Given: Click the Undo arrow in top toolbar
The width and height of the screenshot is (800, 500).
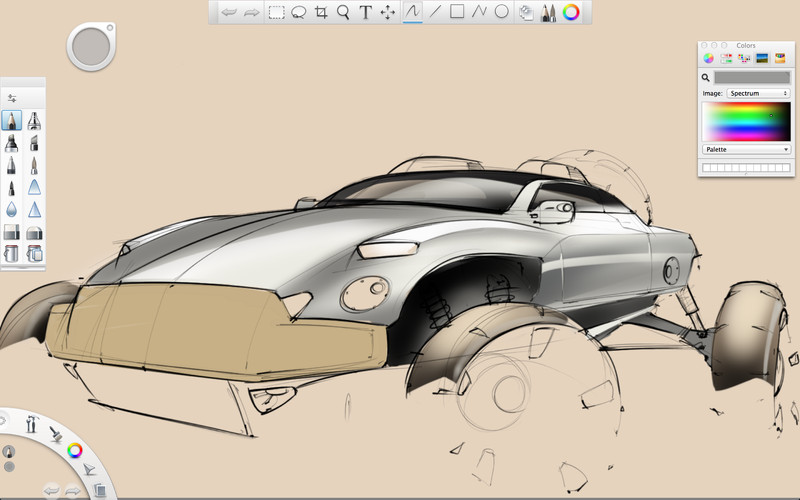Looking at the screenshot, I should (x=230, y=13).
